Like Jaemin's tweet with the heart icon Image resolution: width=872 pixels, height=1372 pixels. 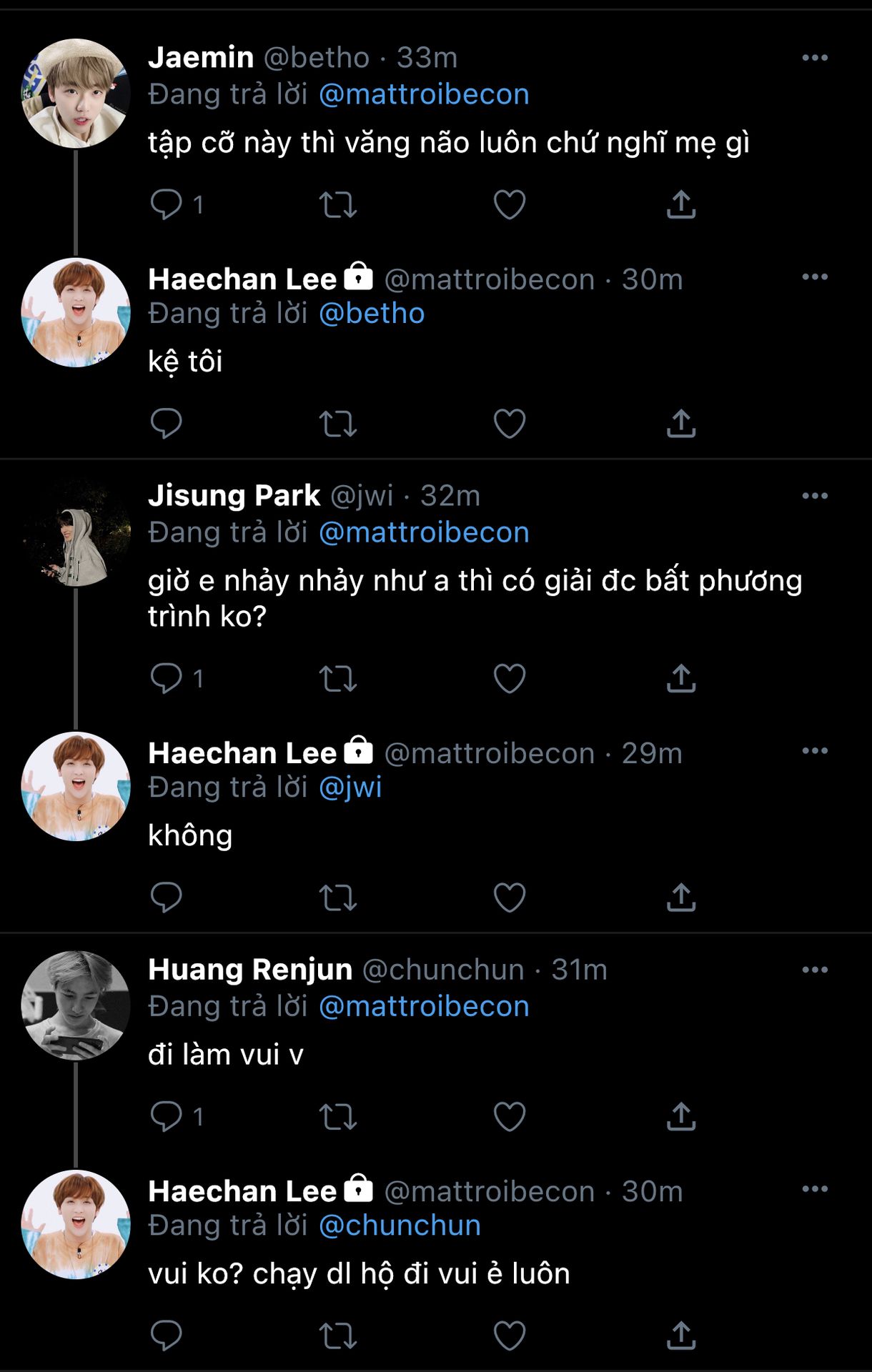pyautogui.click(x=510, y=205)
